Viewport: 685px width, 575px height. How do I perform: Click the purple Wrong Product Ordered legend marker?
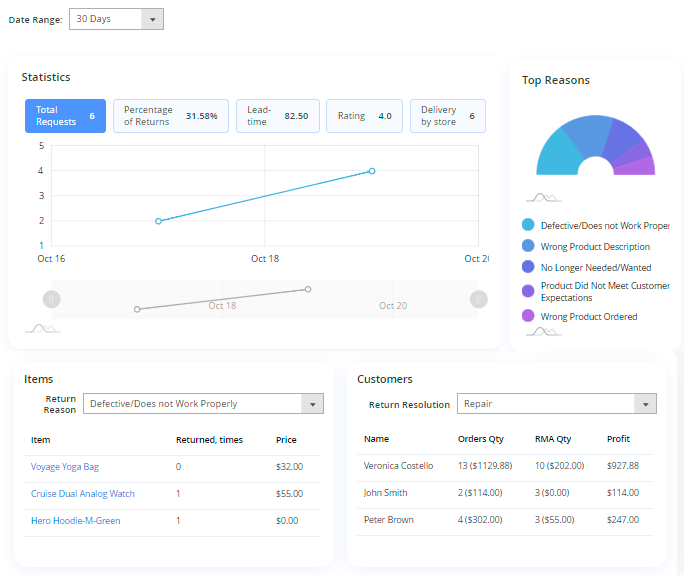[x=528, y=316]
